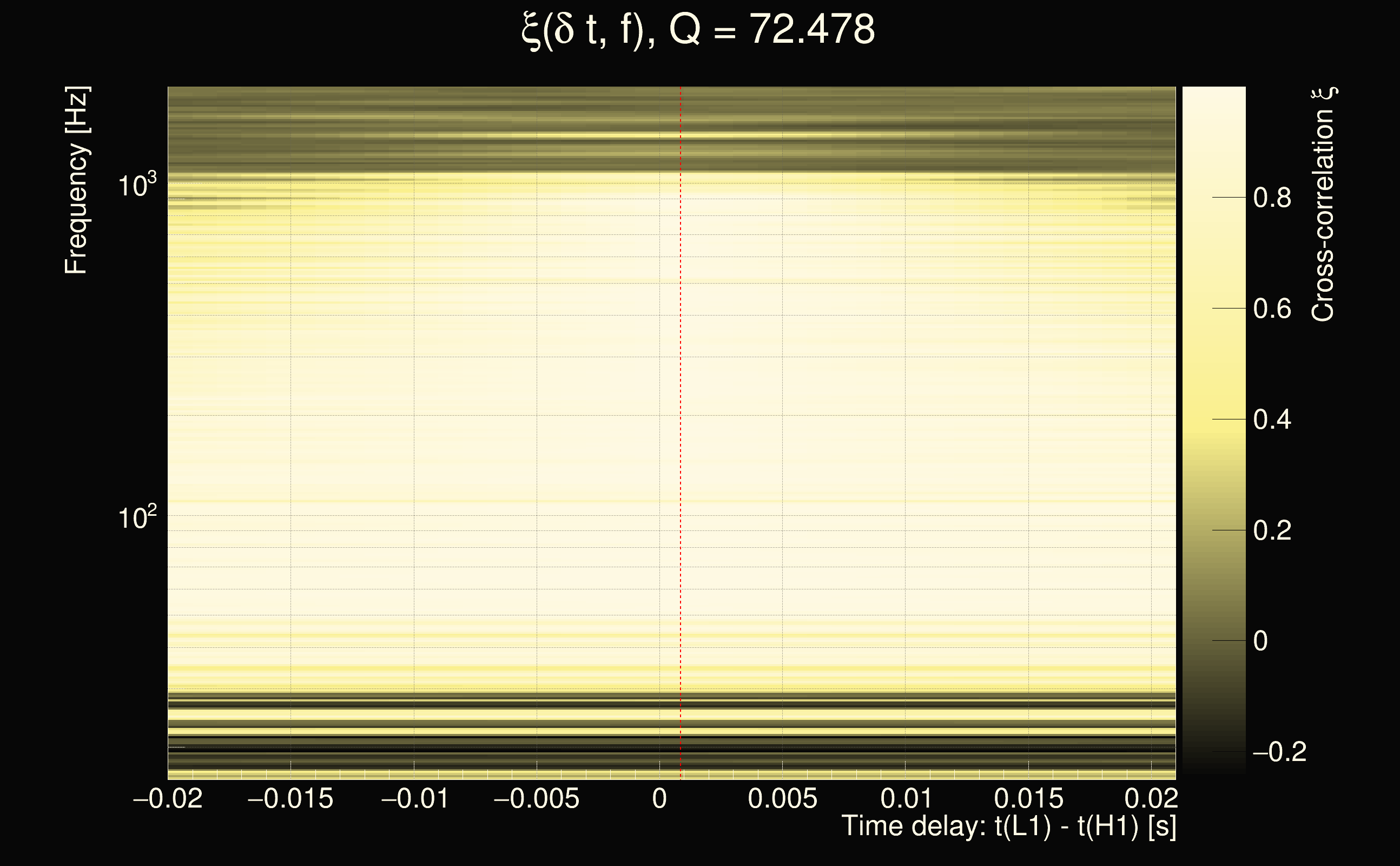The height and width of the screenshot is (866, 1400).
Task: Click the −0.015 x-axis tick label
Action: pos(290,798)
